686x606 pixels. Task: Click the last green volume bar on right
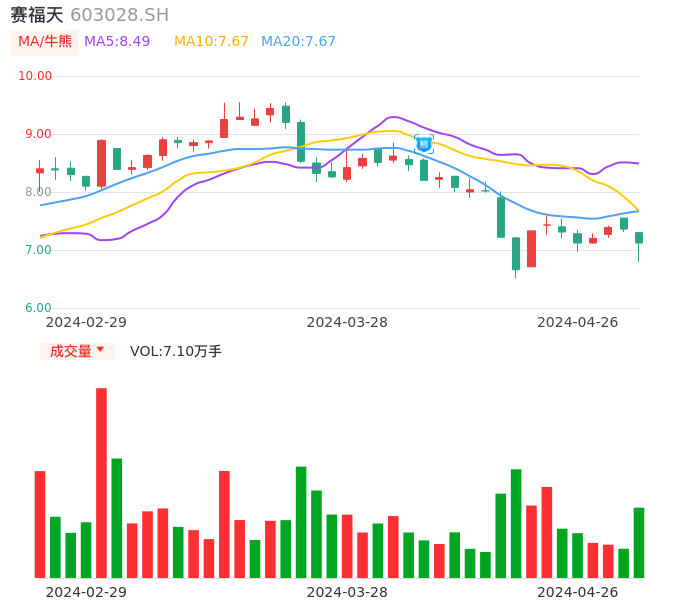[639, 542]
